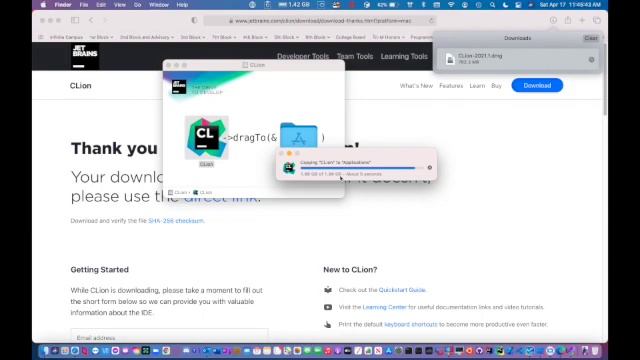Screen dimensions: 640x360
Task: Open the Bluetooth menu bar icon
Action: click(423, 5)
